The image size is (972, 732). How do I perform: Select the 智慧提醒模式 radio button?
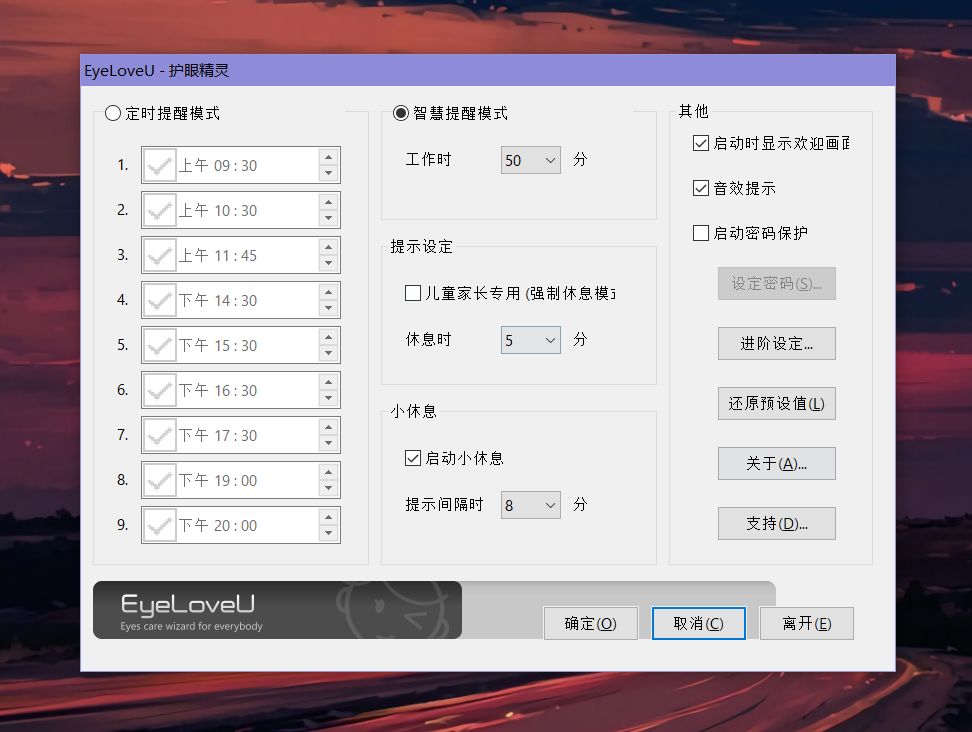tap(400, 113)
